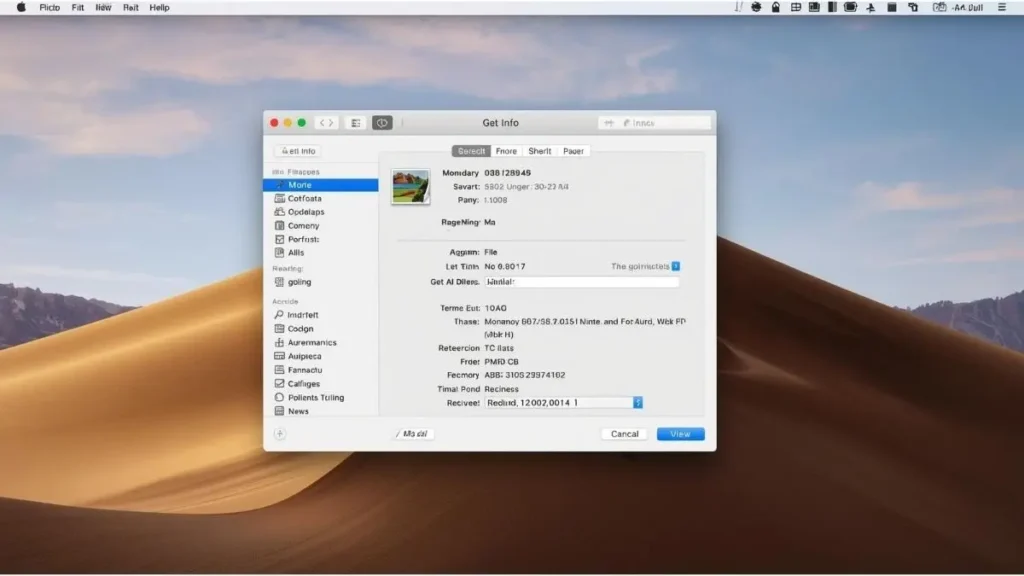The width and height of the screenshot is (1024, 576).
Task: Open the Recivee date dropdown
Action: point(637,402)
